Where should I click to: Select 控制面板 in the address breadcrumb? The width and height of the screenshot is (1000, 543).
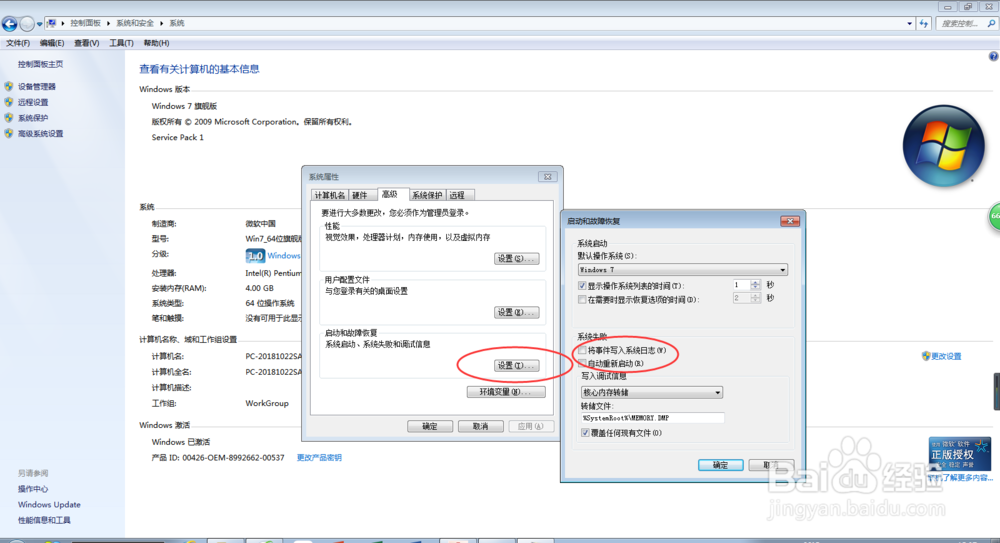[x=85, y=23]
